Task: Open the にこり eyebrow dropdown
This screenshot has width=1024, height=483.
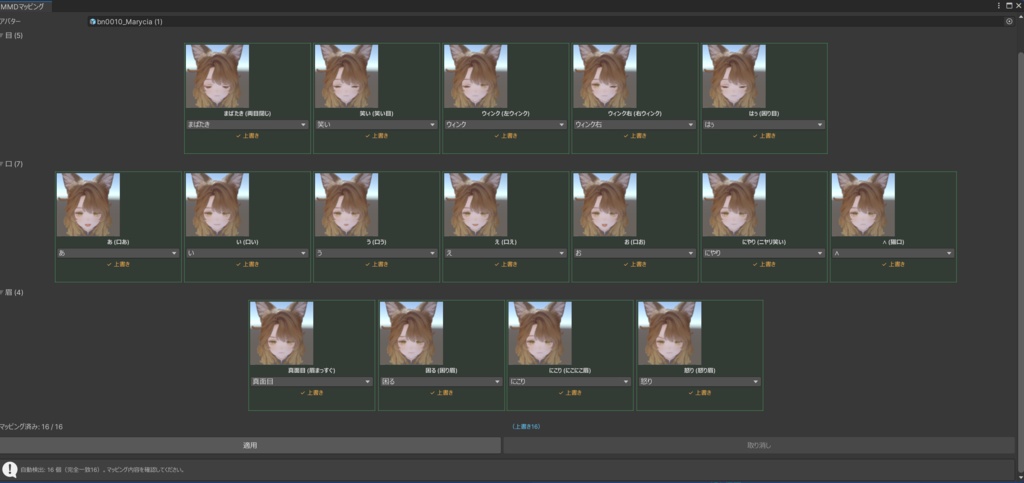Action: click(x=570, y=381)
